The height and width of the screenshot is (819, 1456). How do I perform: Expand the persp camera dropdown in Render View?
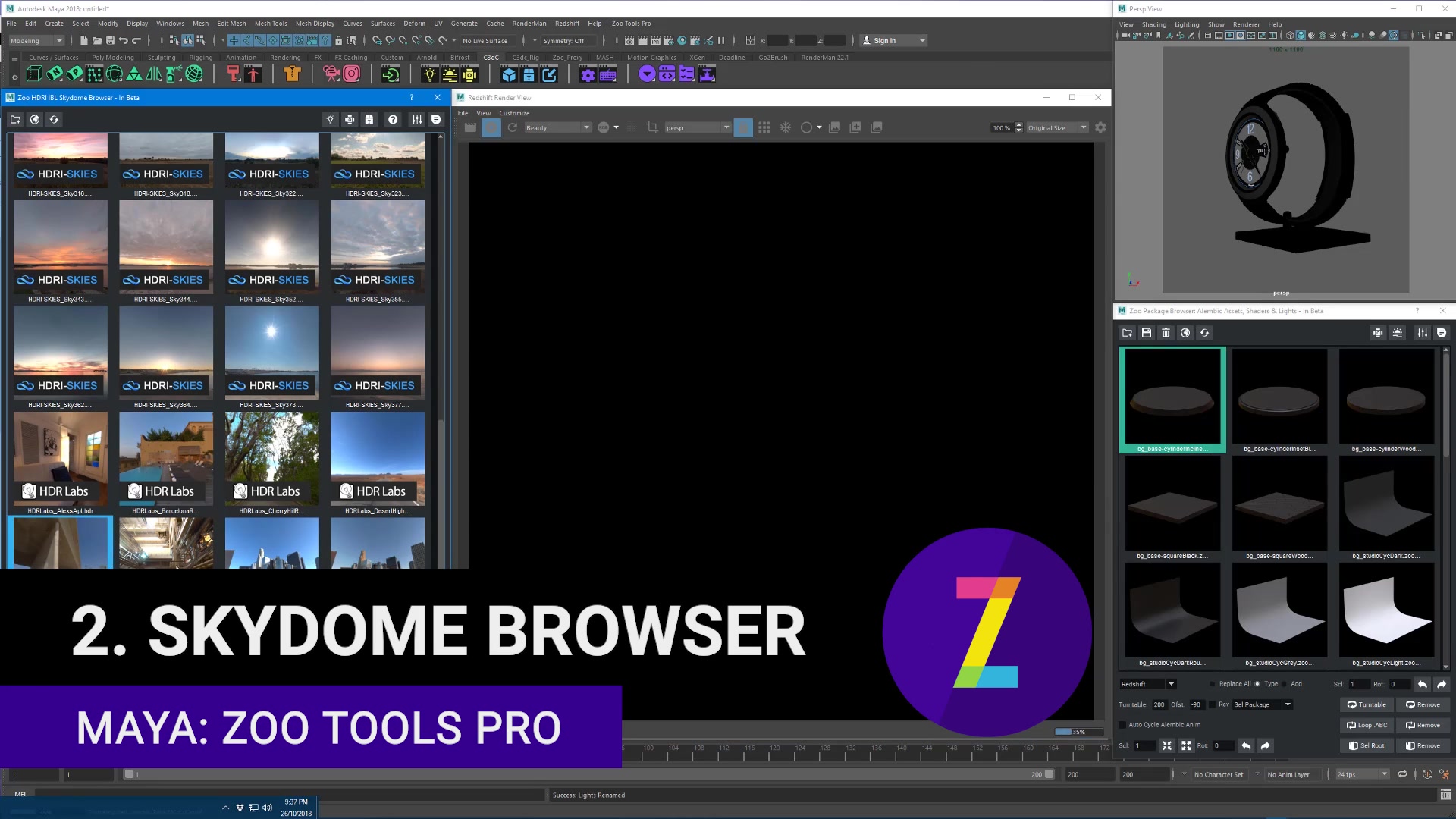[726, 127]
